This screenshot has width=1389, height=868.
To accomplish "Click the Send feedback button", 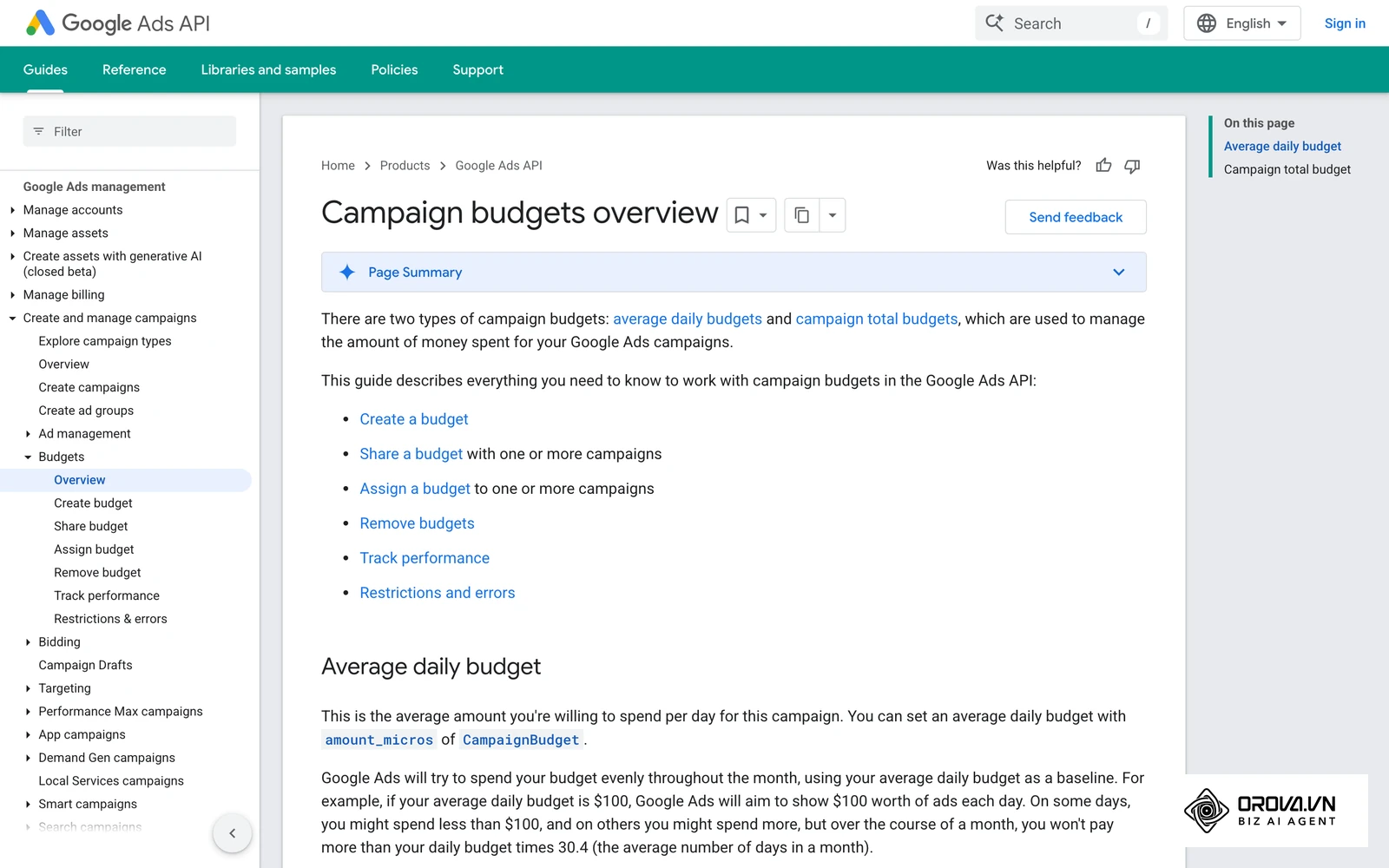I will point(1076,217).
